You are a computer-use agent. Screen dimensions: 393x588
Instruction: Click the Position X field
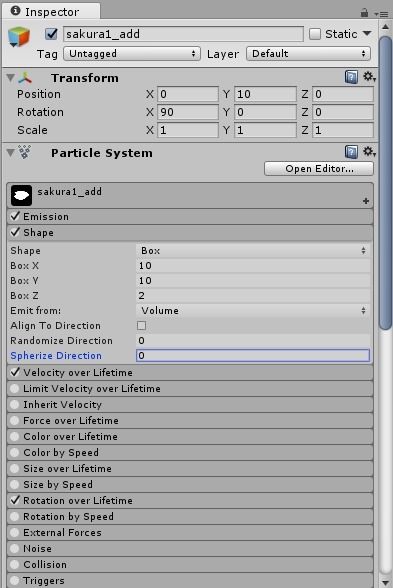coord(188,94)
